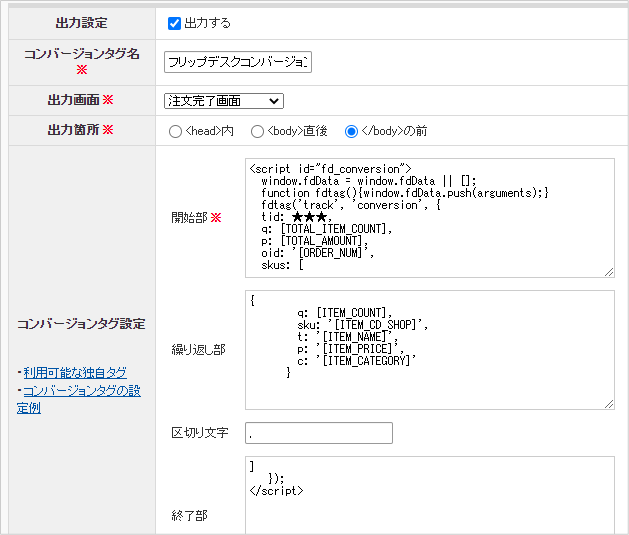Screen dimensions: 629x535
Task: Click inside the 終了部 textarea
Action: pyautogui.click(x=430, y=495)
